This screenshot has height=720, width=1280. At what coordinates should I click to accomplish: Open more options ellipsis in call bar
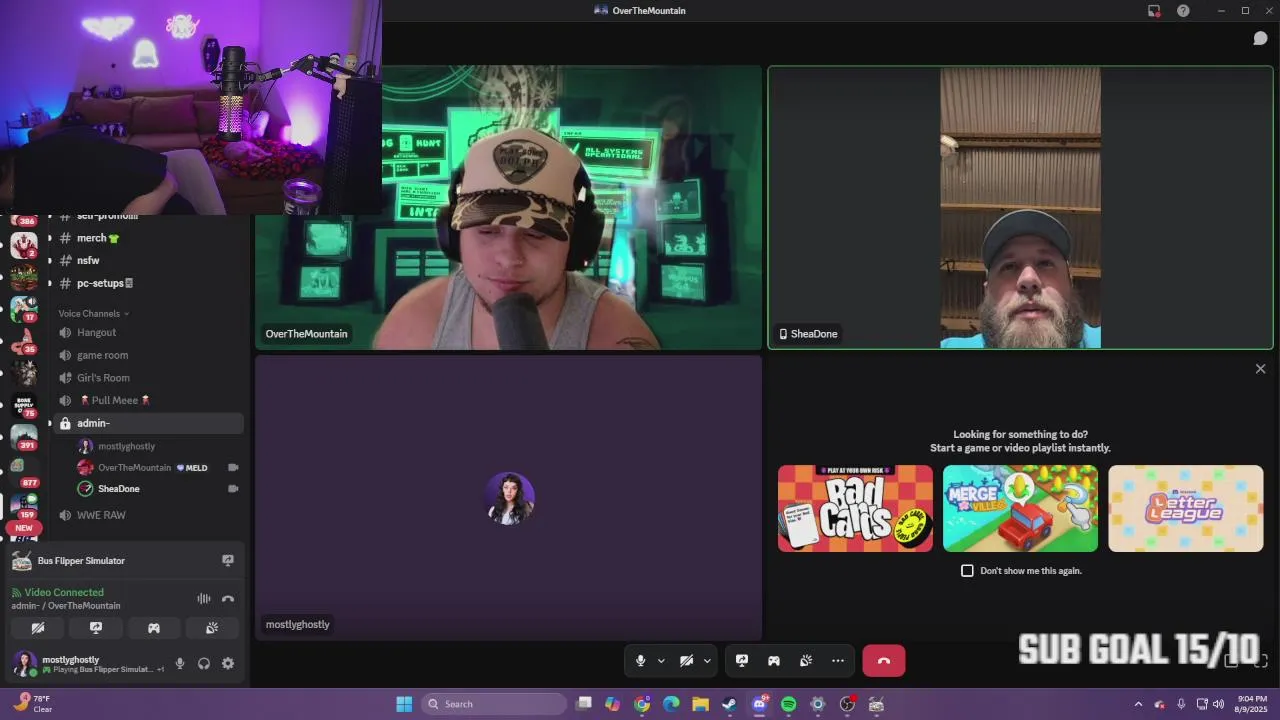pyautogui.click(x=838, y=661)
